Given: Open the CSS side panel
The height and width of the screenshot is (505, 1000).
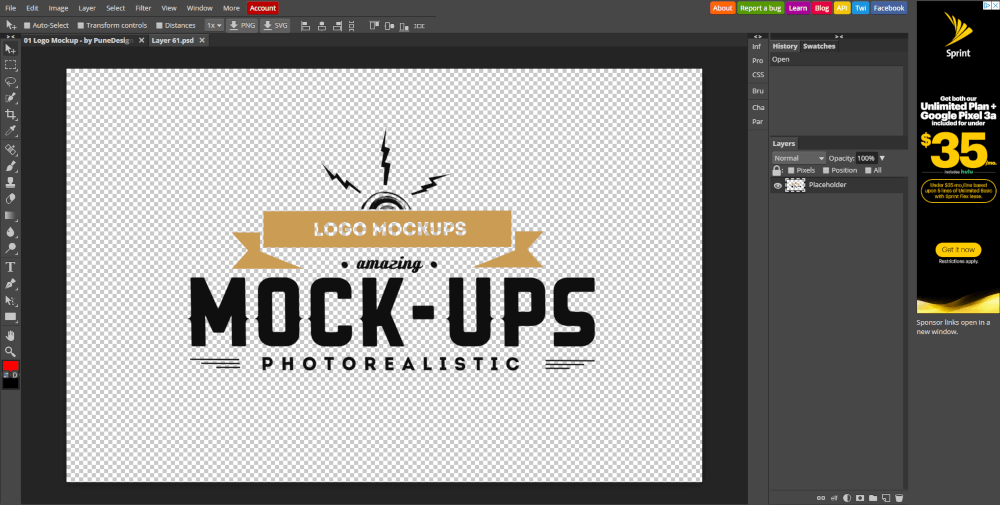Looking at the screenshot, I should tap(758, 75).
